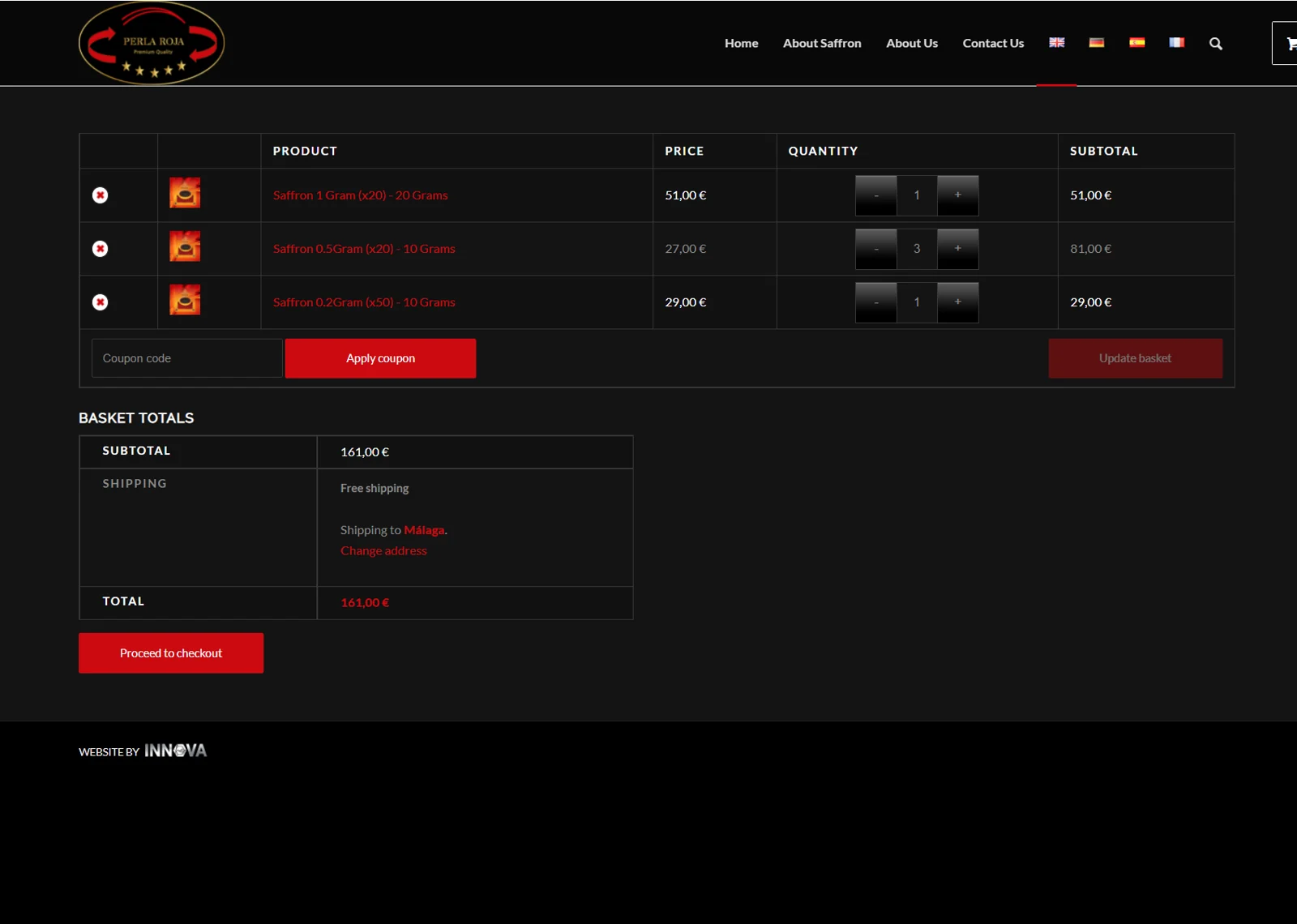Open Saffron 0.2Gram (x50) - 10 Grams link

pyautogui.click(x=364, y=302)
